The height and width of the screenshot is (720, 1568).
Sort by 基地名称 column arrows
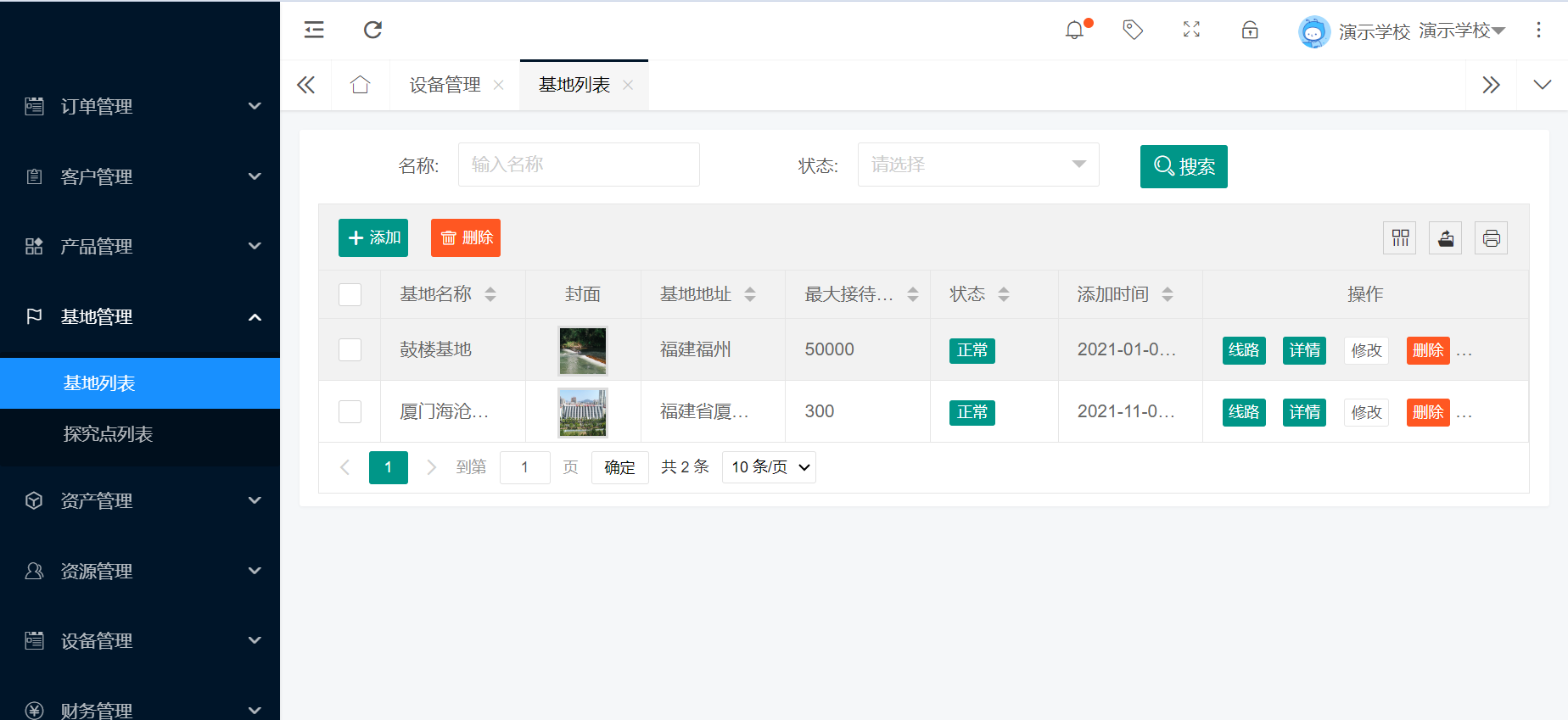pos(490,294)
